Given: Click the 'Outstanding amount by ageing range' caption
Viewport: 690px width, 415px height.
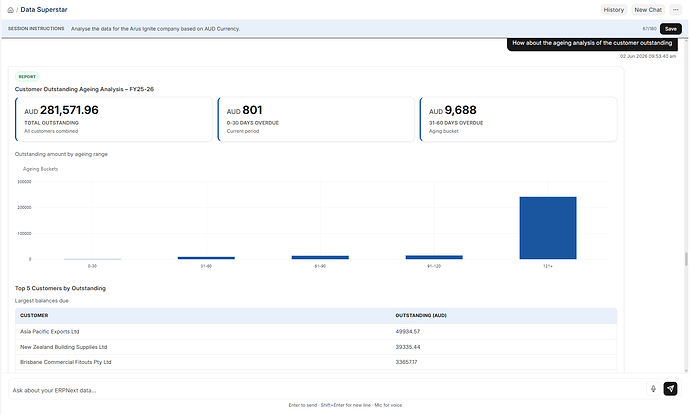Looking at the screenshot, I should (61, 154).
